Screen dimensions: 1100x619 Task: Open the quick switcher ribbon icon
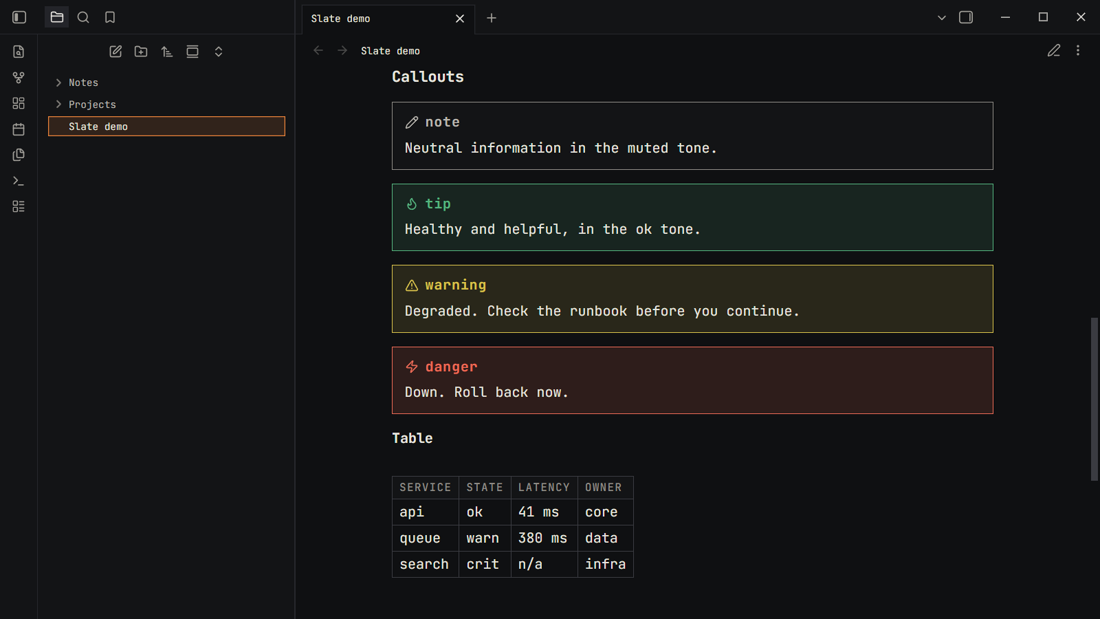(19, 52)
